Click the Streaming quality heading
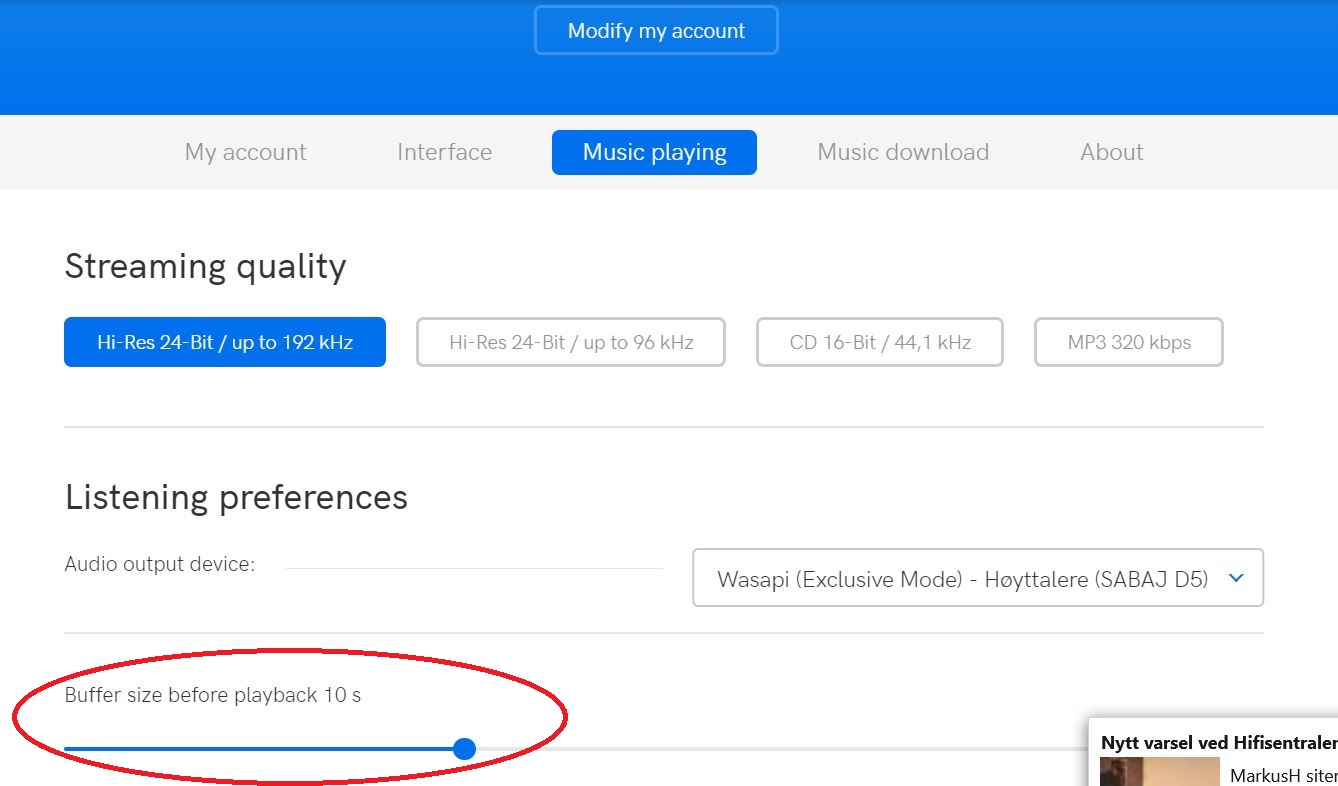Viewport: 1338px width, 786px height. (205, 267)
